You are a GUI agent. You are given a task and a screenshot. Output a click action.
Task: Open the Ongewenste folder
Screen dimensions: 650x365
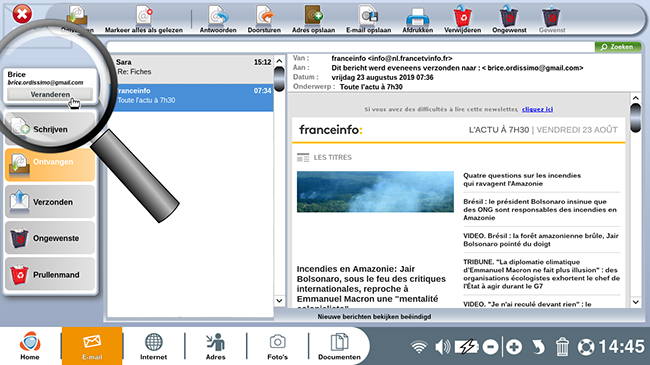[50, 238]
